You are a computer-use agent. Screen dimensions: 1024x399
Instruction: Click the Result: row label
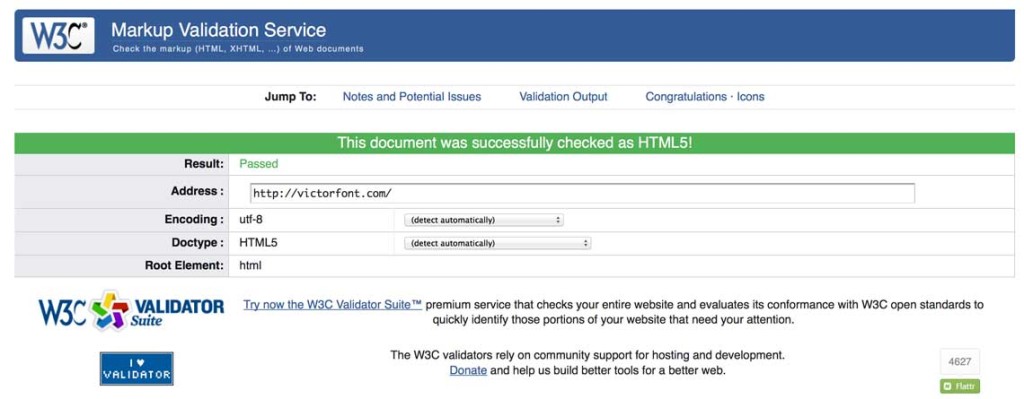coord(204,164)
